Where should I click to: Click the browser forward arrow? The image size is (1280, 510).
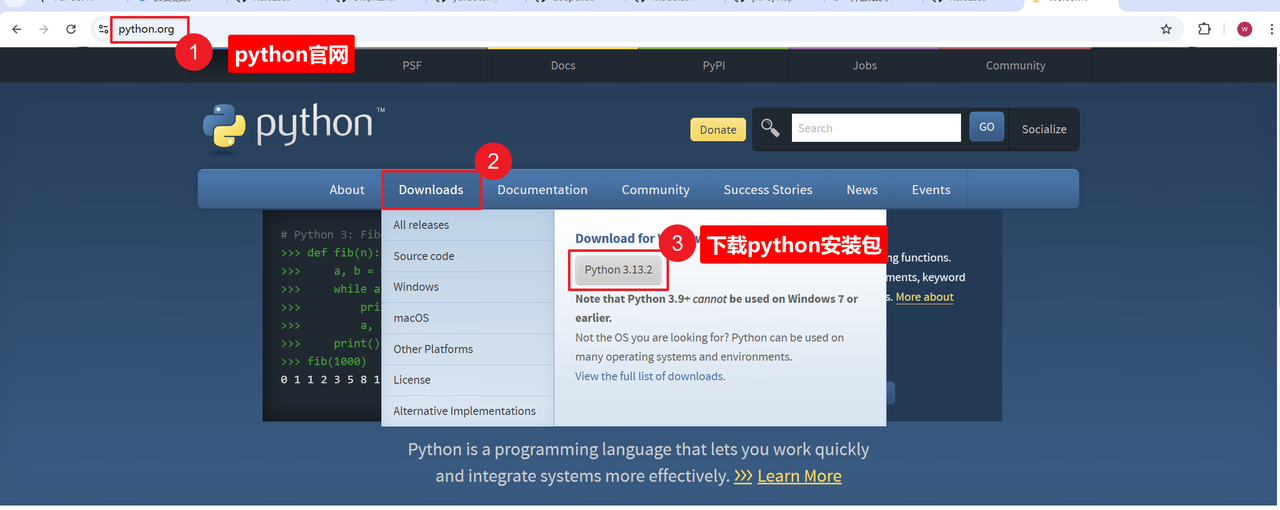click(43, 29)
